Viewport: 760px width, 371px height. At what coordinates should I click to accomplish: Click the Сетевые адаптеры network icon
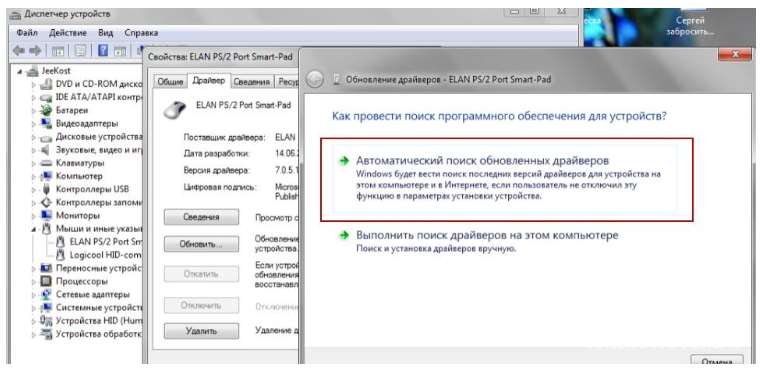click(46, 294)
